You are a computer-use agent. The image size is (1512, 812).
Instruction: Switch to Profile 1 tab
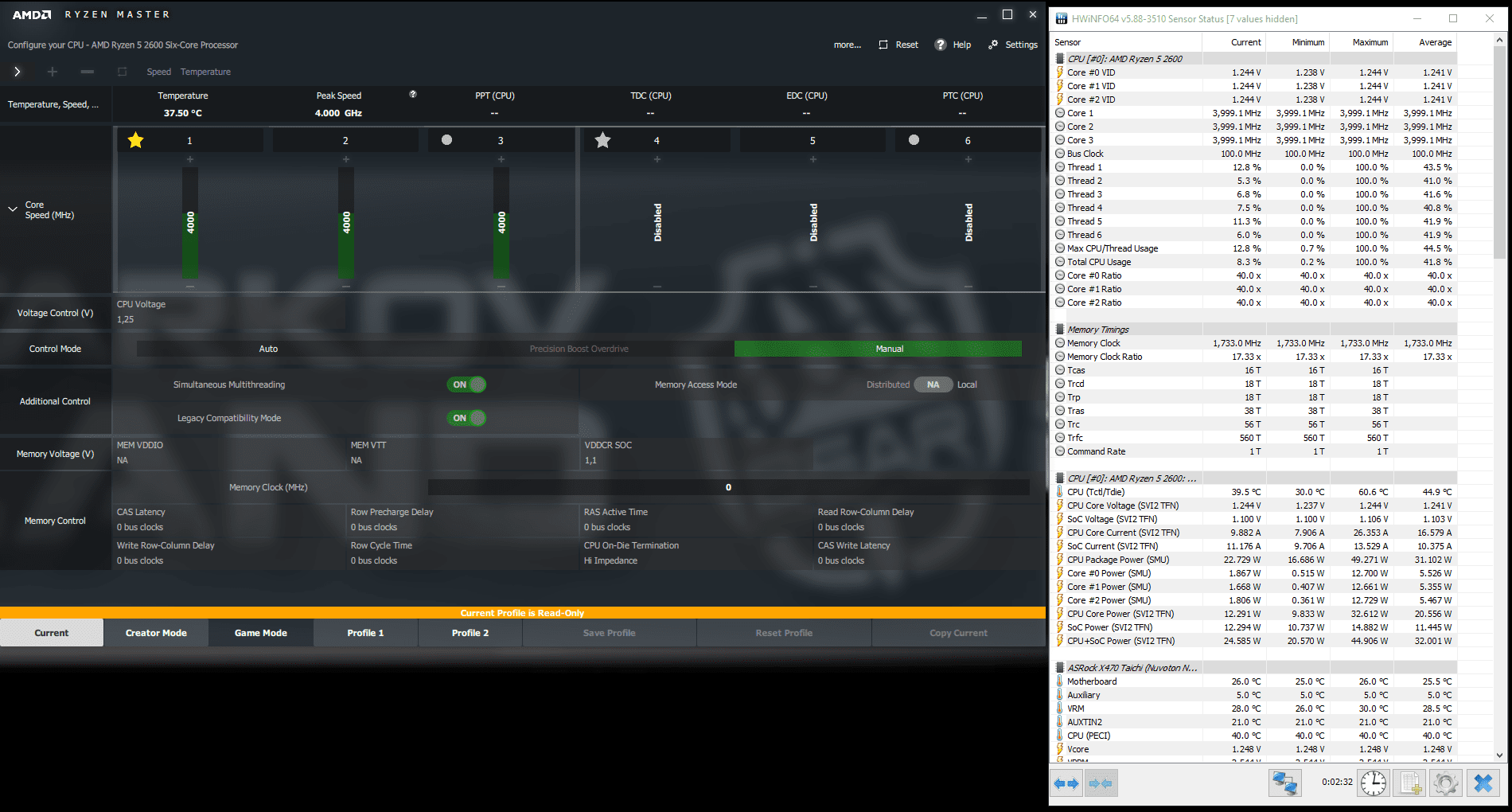pos(365,633)
